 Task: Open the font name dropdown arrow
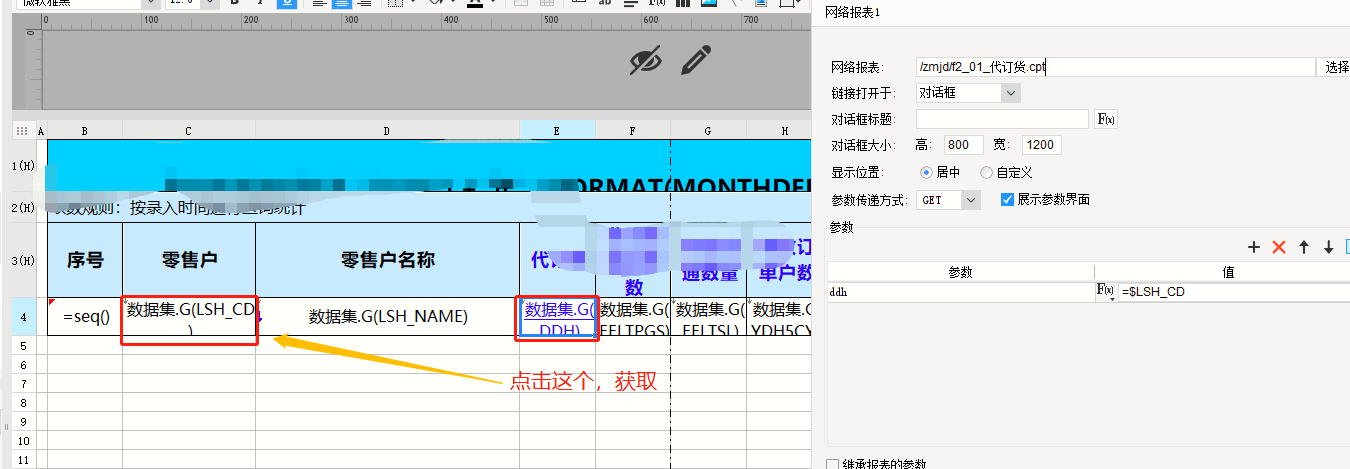pyautogui.click(x=151, y=4)
